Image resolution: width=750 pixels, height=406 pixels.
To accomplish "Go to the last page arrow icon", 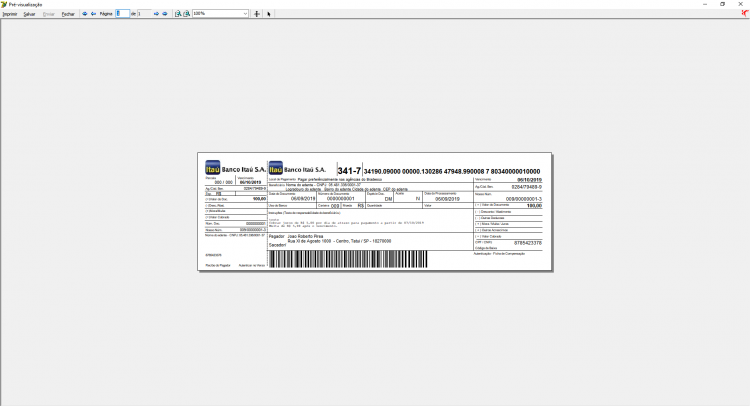I will pos(165,14).
